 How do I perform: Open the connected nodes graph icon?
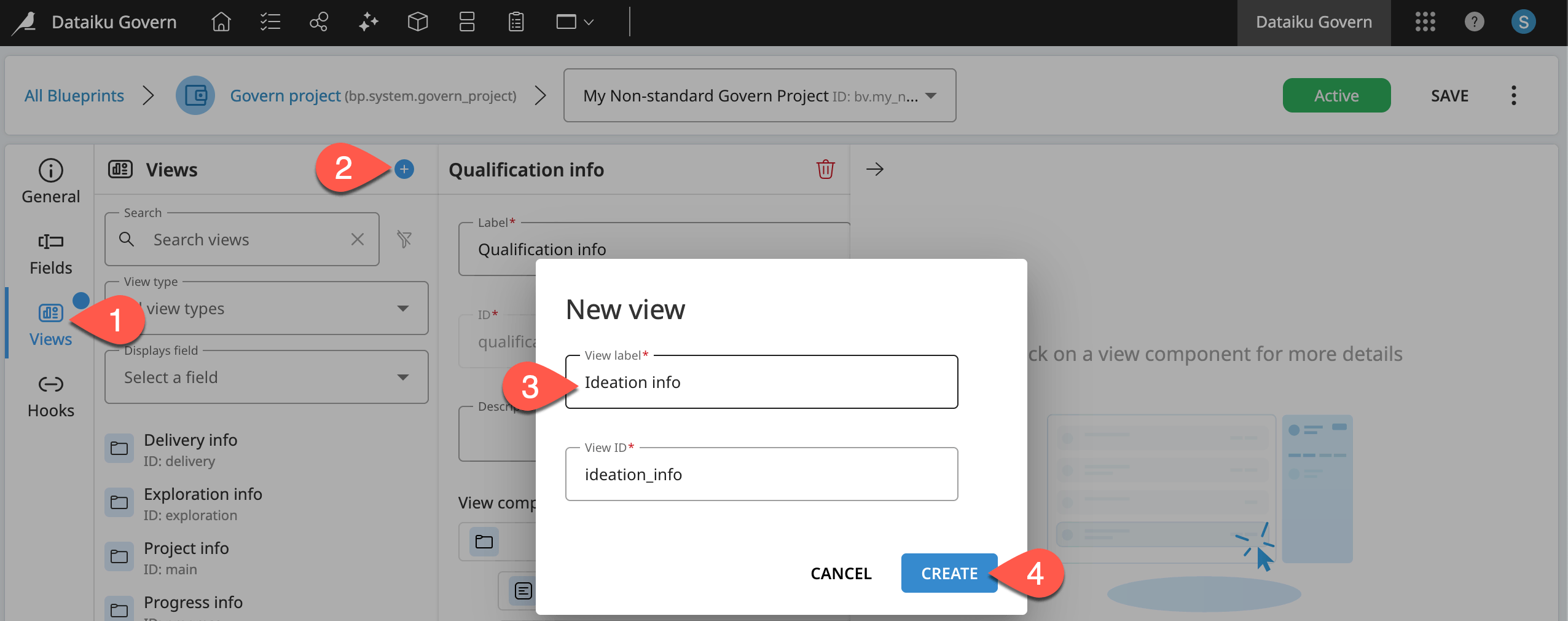(x=319, y=22)
